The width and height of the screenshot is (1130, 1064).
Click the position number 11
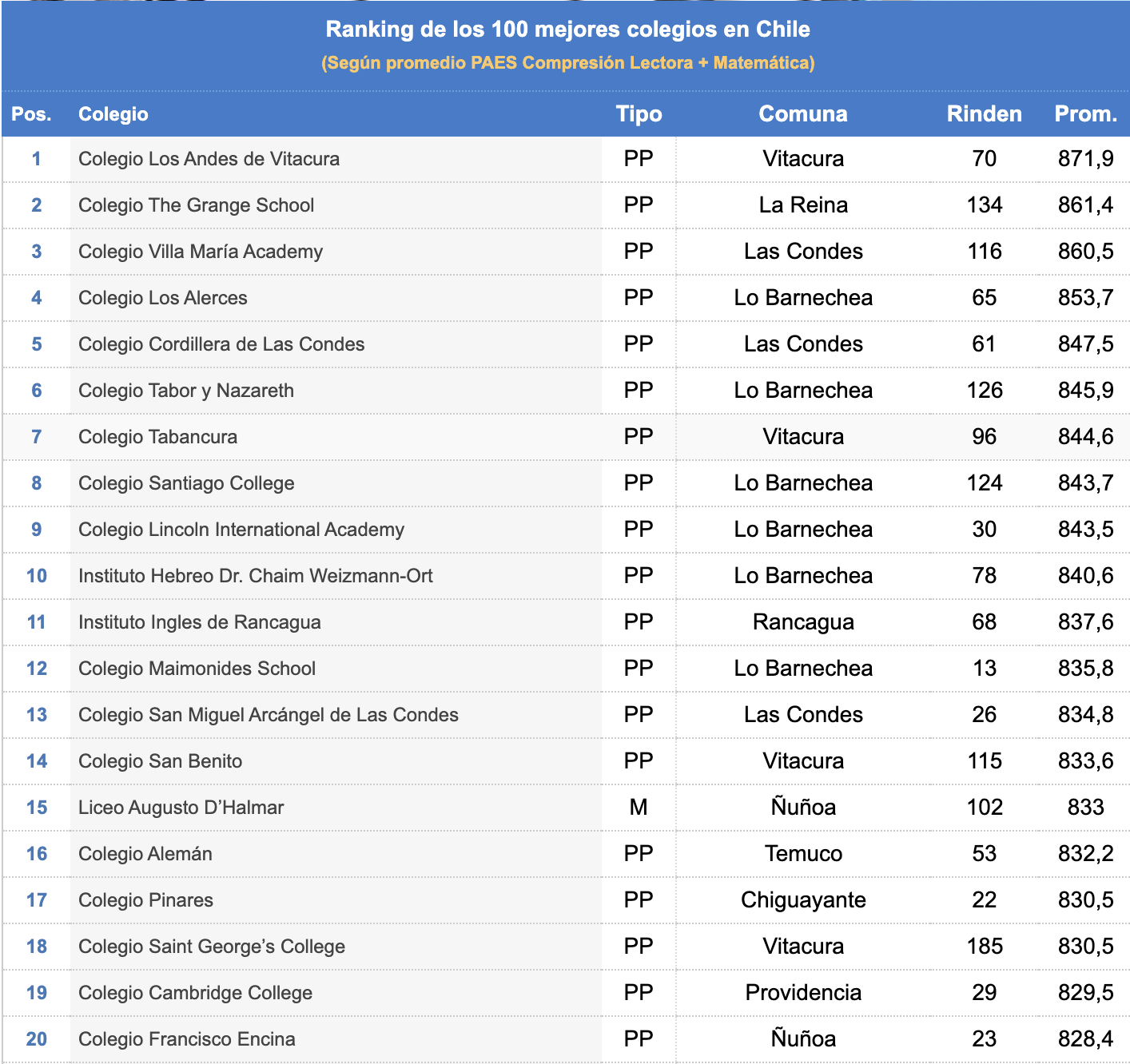pos(37,622)
